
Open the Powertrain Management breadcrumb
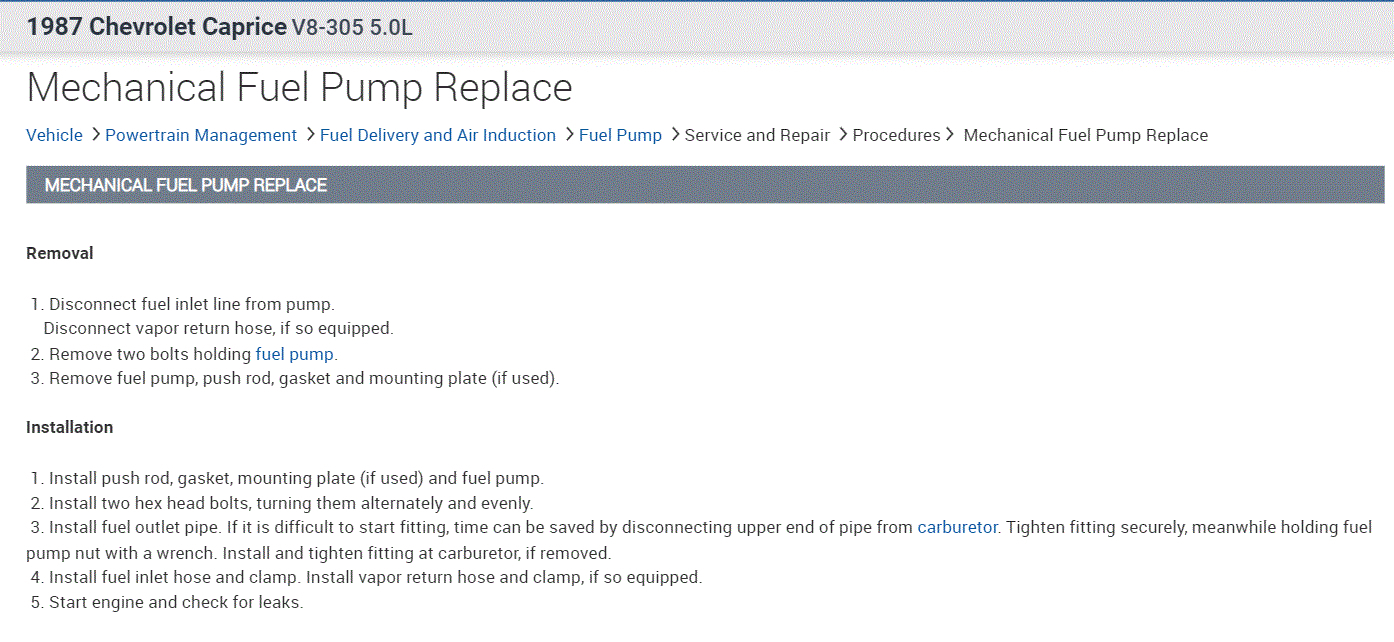click(x=200, y=135)
